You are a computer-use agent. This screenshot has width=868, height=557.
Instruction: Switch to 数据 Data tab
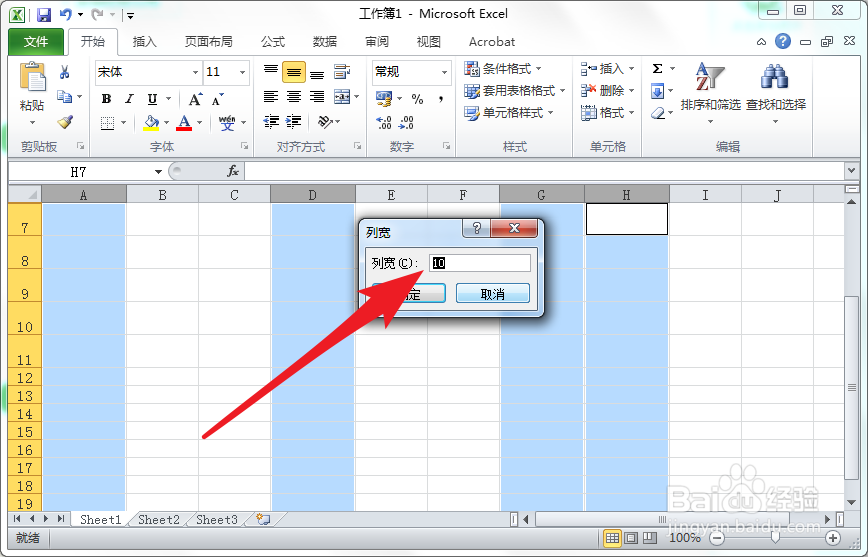pyautogui.click(x=325, y=42)
